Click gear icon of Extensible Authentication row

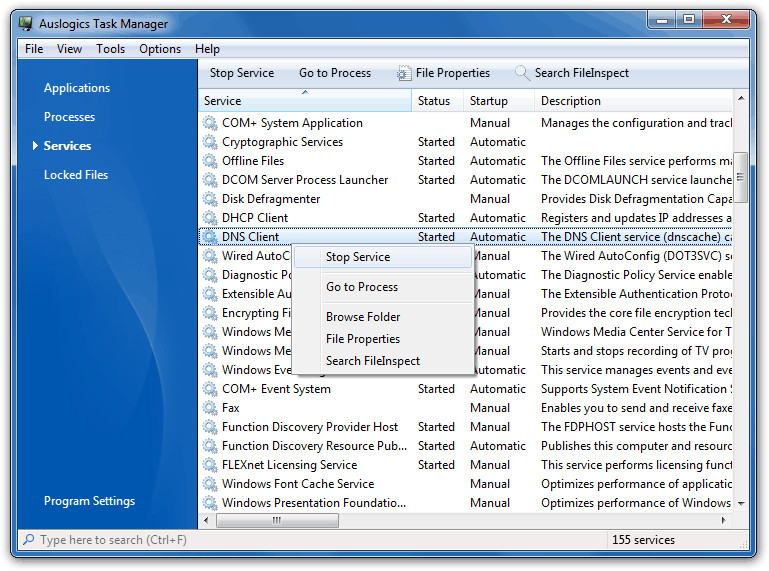[x=210, y=294]
